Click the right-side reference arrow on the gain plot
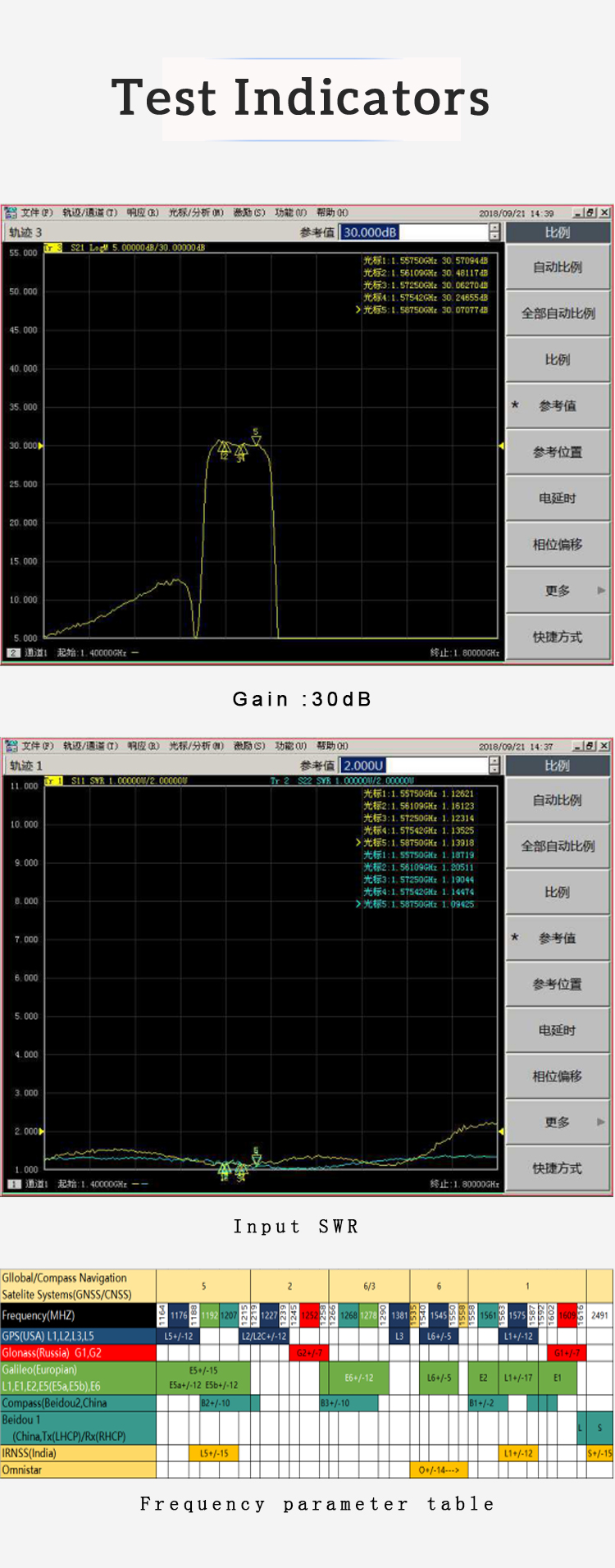 [x=500, y=446]
